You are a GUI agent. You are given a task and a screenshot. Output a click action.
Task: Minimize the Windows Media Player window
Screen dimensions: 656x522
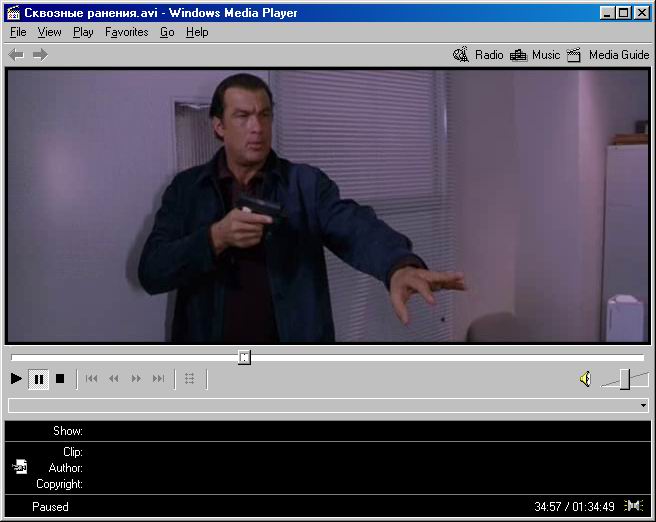pyautogui.click(x=606, y=13)
